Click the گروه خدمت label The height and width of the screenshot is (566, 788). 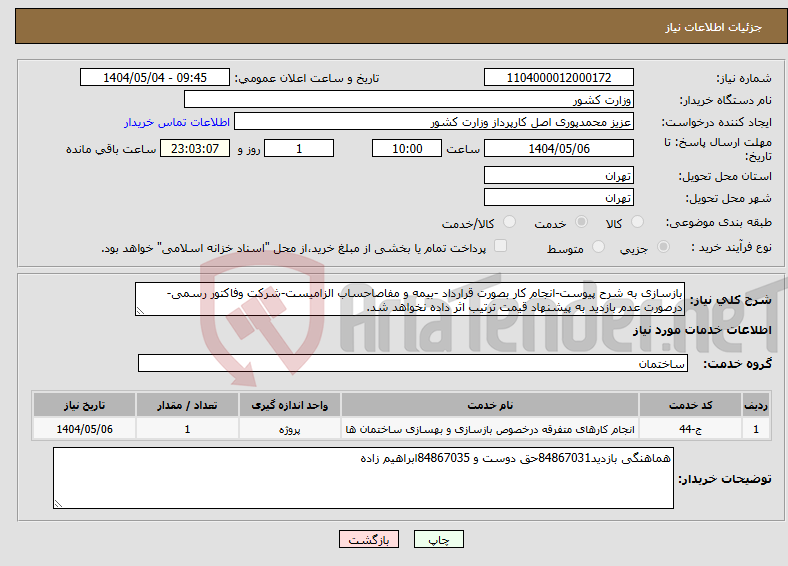click(737, 363)
